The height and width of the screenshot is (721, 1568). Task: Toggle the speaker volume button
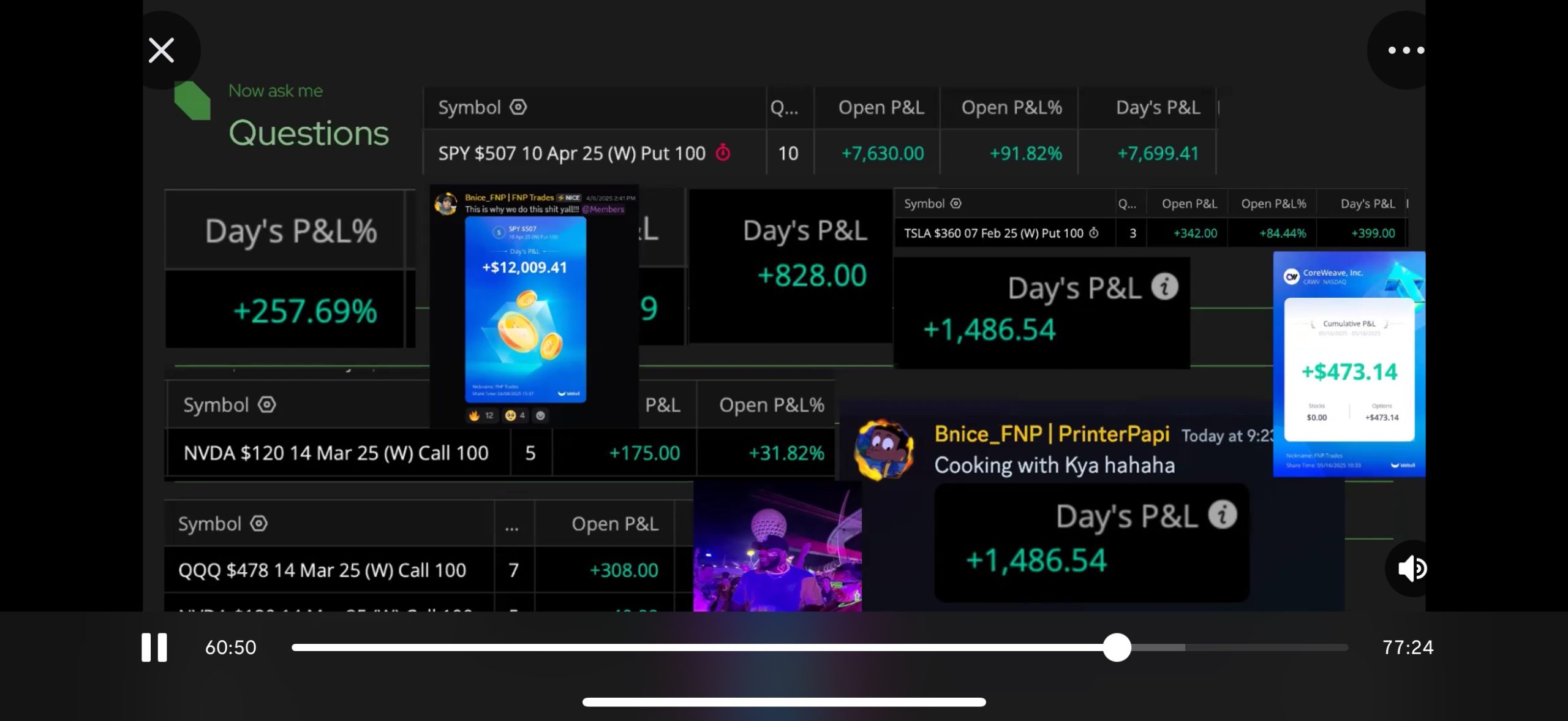[1412, 568]
